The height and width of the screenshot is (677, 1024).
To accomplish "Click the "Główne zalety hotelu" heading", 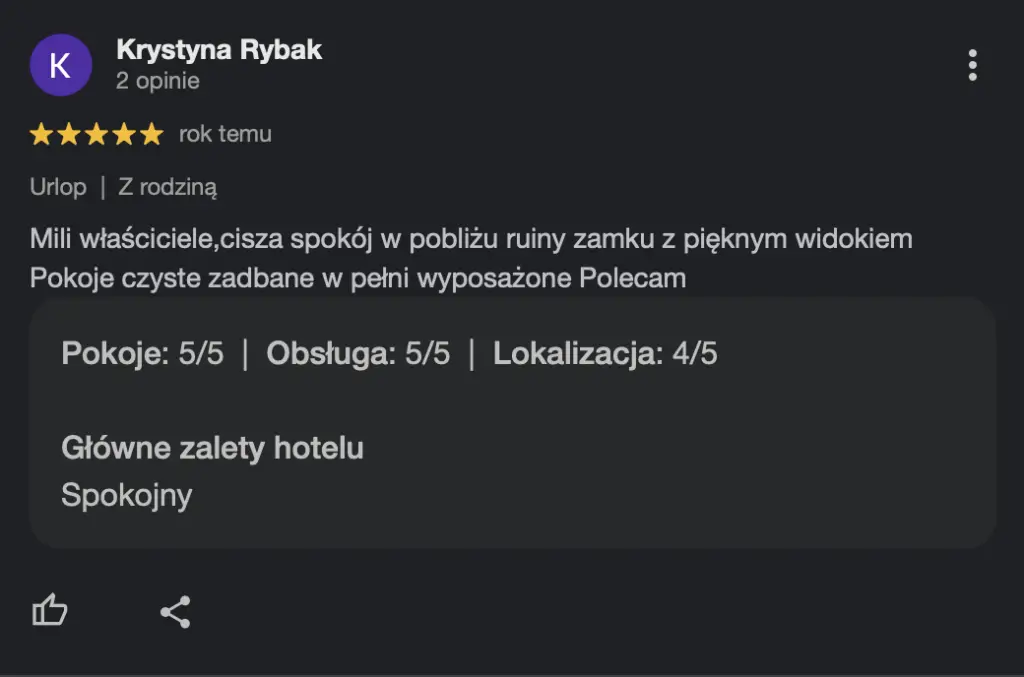I will click(212, 448).
